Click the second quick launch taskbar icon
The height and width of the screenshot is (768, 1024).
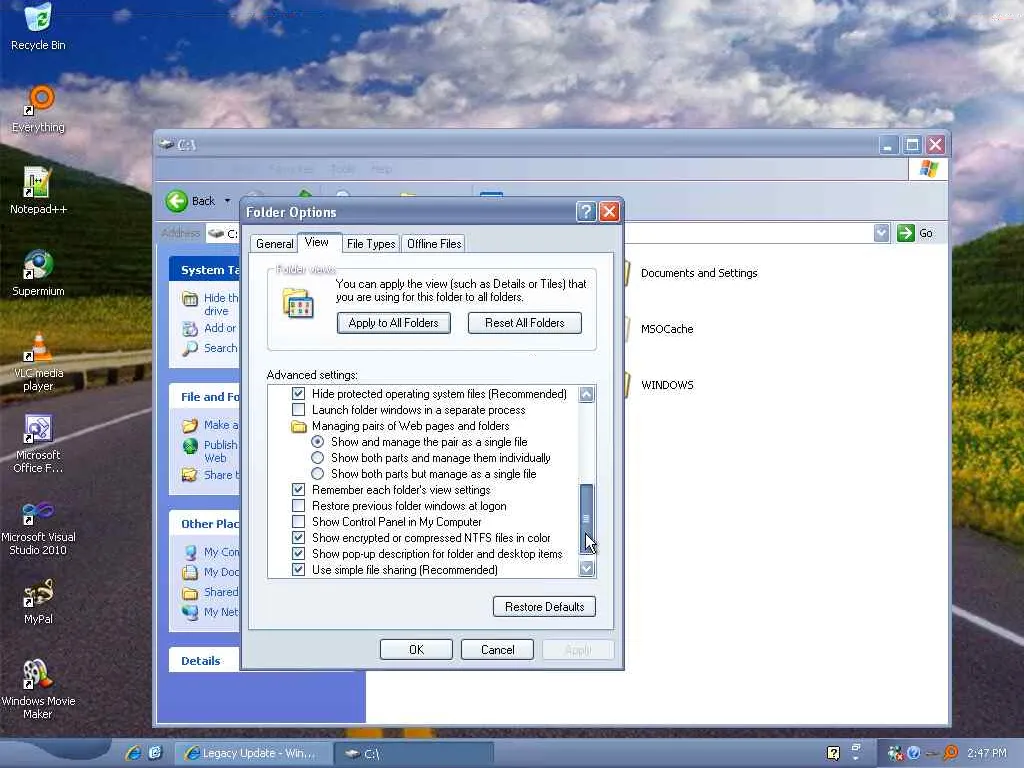pyautogui.click(x=155, y=753)
